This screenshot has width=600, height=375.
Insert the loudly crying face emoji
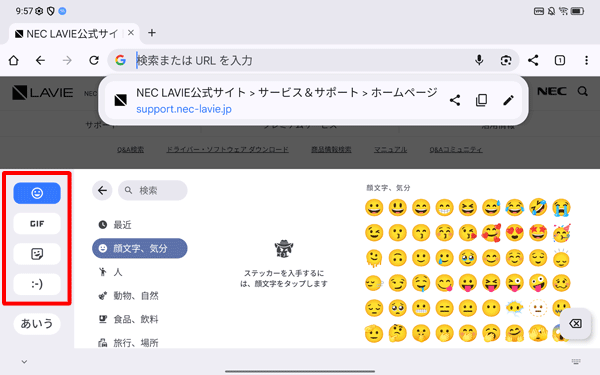(561, 207)
